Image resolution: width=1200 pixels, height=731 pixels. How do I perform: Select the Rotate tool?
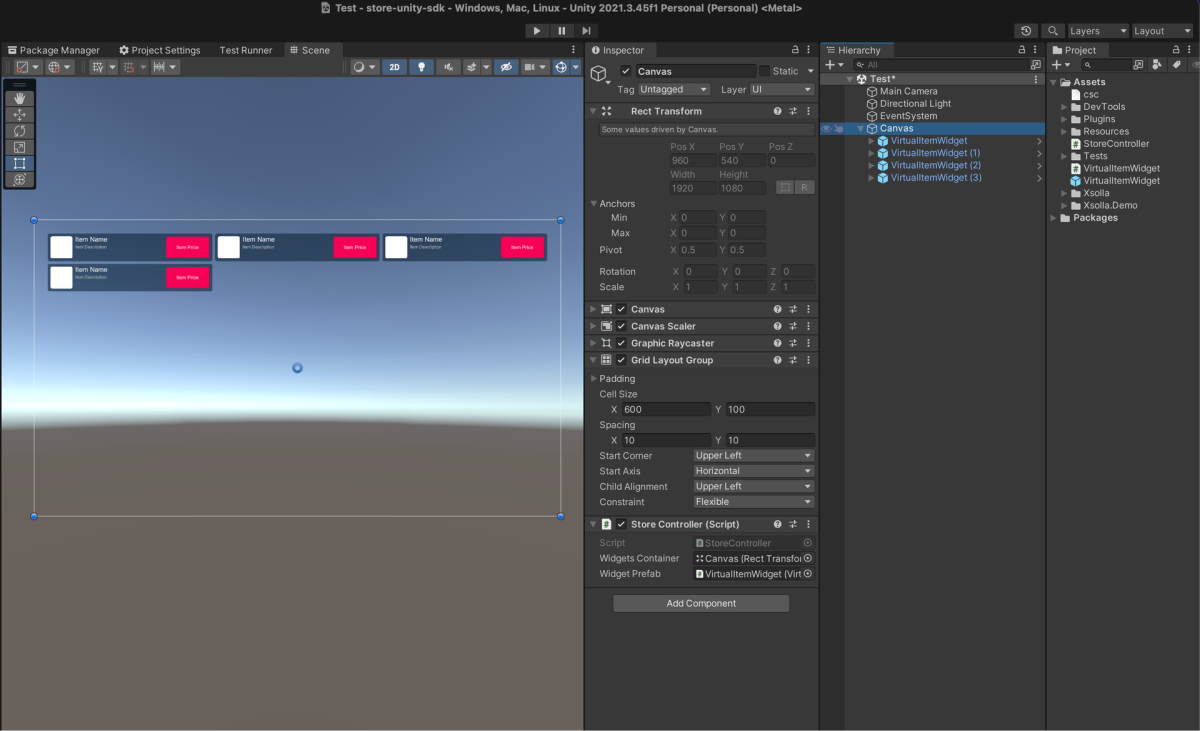coord(19,131)
